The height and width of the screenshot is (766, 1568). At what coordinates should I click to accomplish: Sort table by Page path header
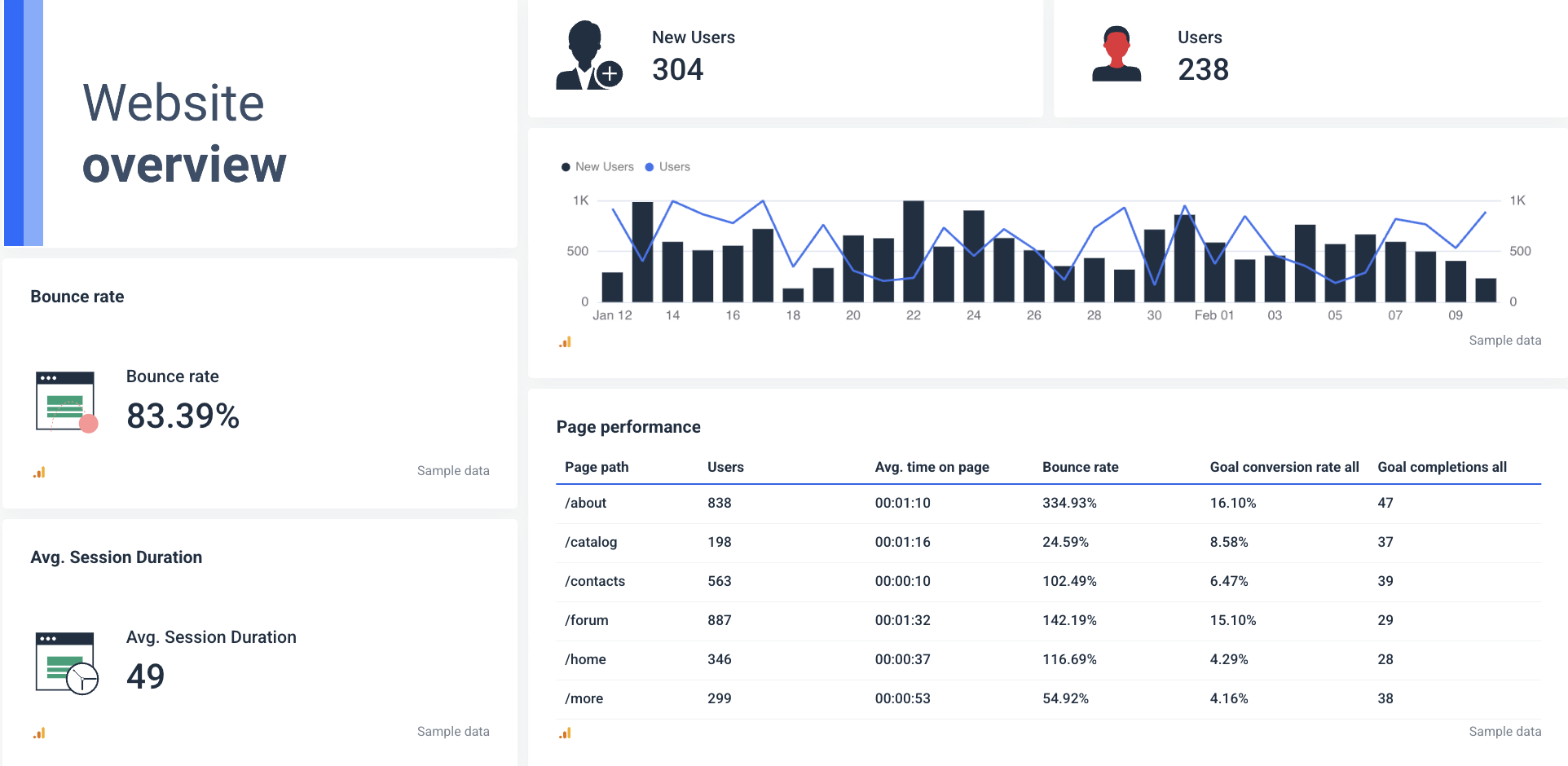coord(597,467)
